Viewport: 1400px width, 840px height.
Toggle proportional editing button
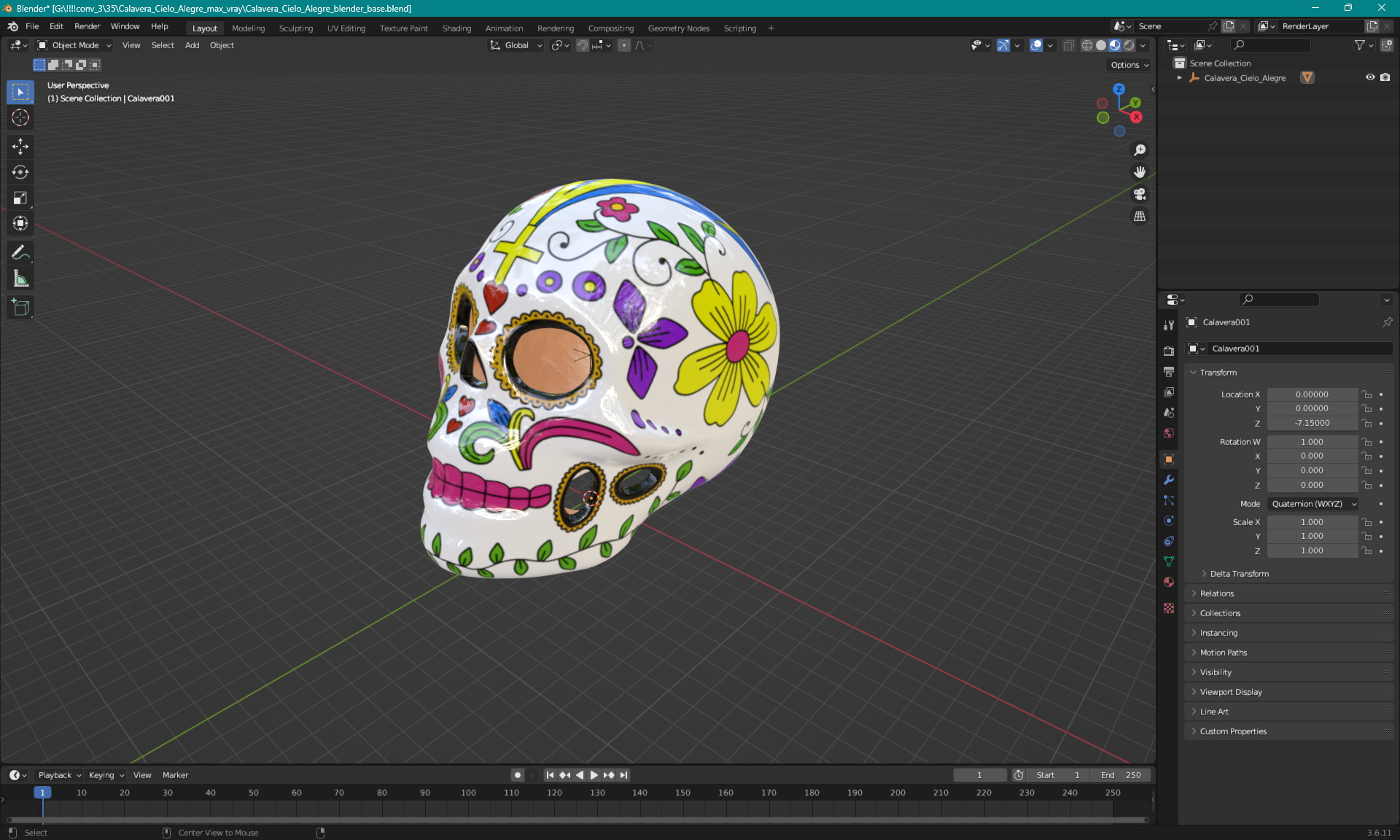tap(624, 45)
